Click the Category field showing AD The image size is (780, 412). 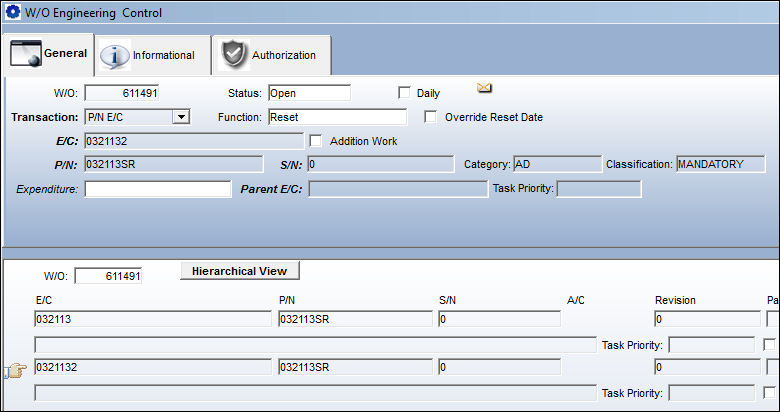(557, 164)
